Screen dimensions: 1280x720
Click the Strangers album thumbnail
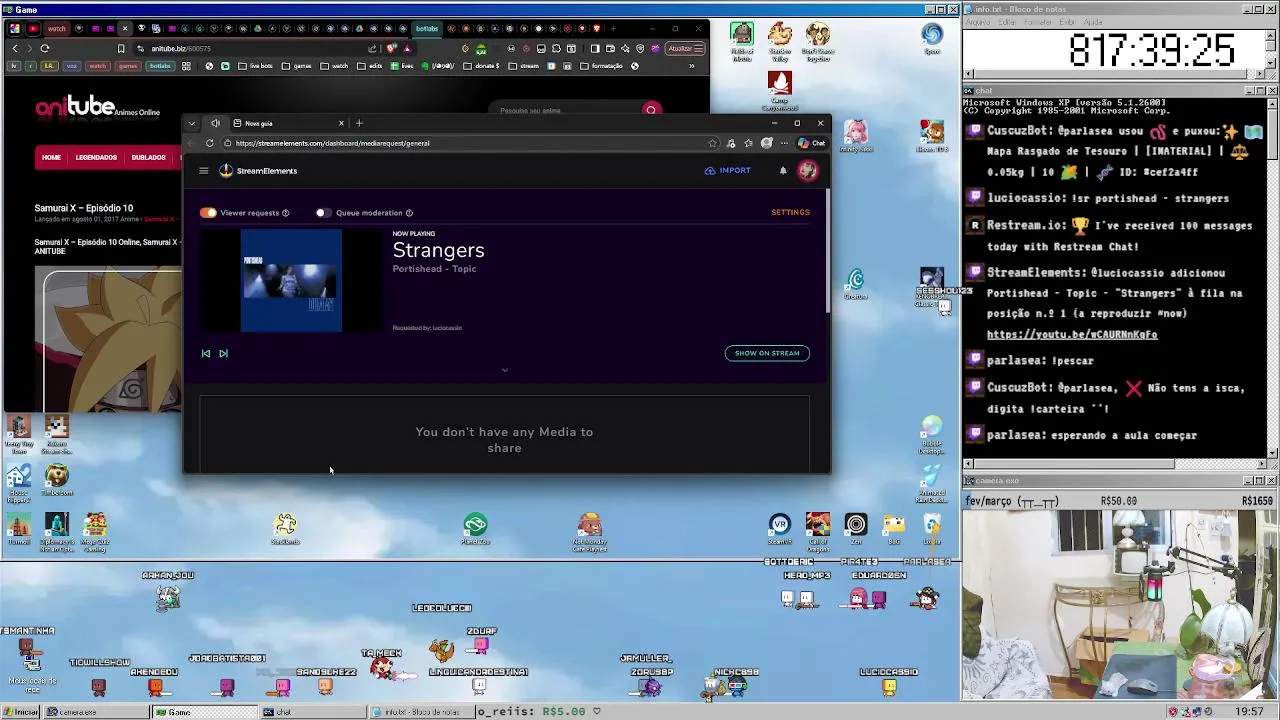point(291,281)
